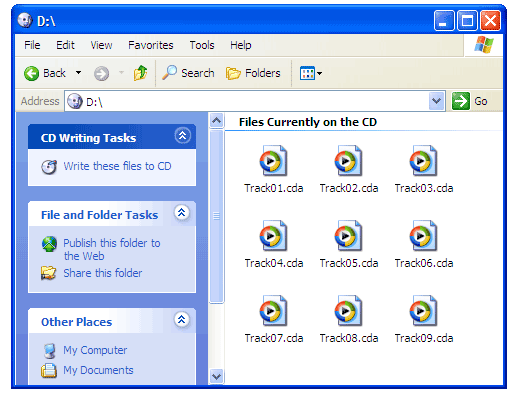Click the My Computer monitor icon

(49, 351)
